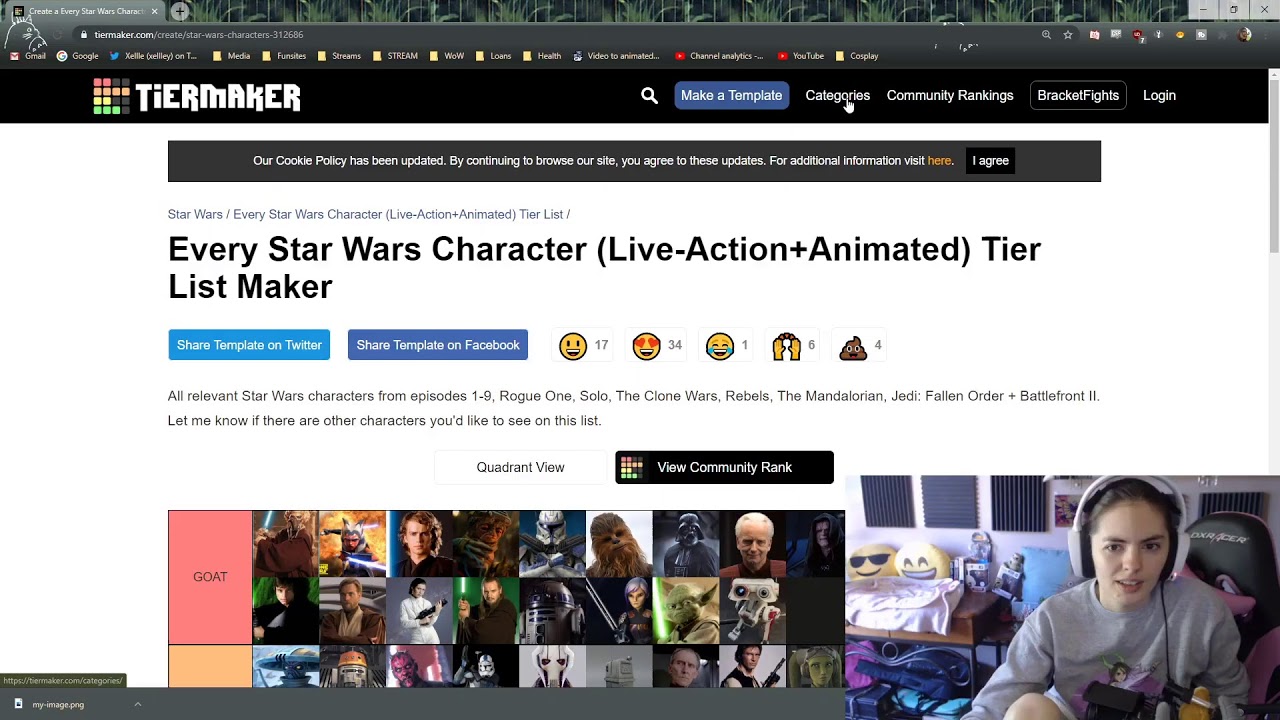Open the Google bookmark
The image size is (1280, 720).
point(78,56)
